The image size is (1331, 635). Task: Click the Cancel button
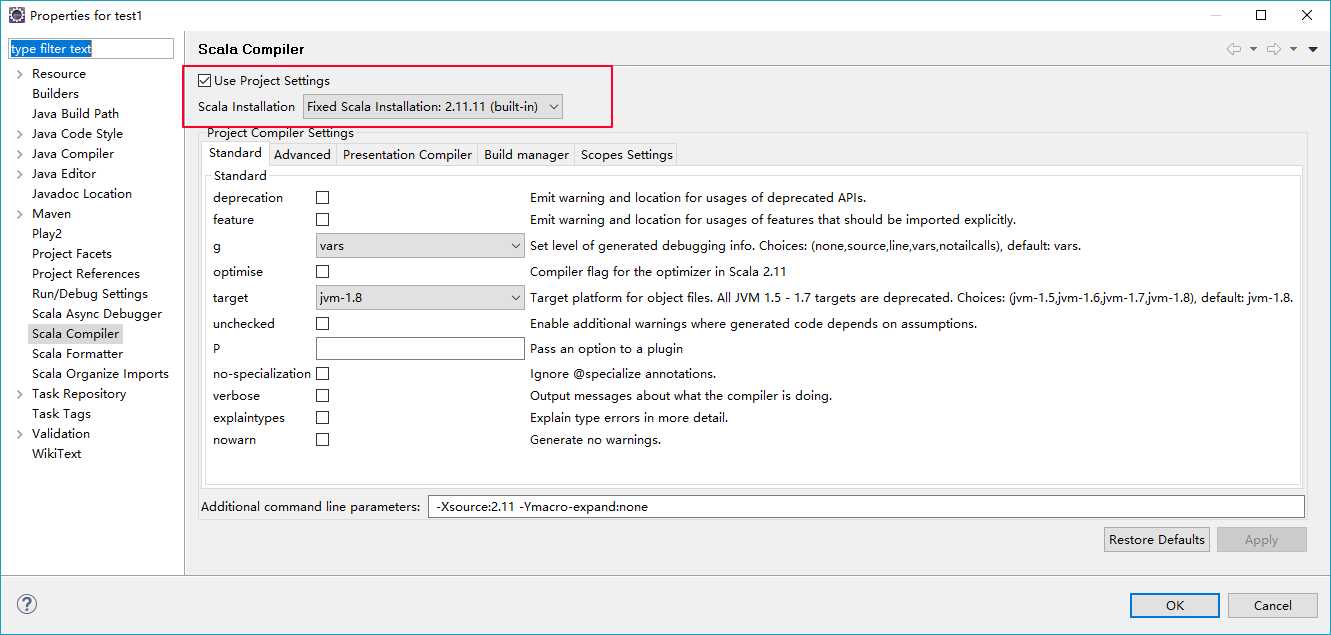[1273, 605]
